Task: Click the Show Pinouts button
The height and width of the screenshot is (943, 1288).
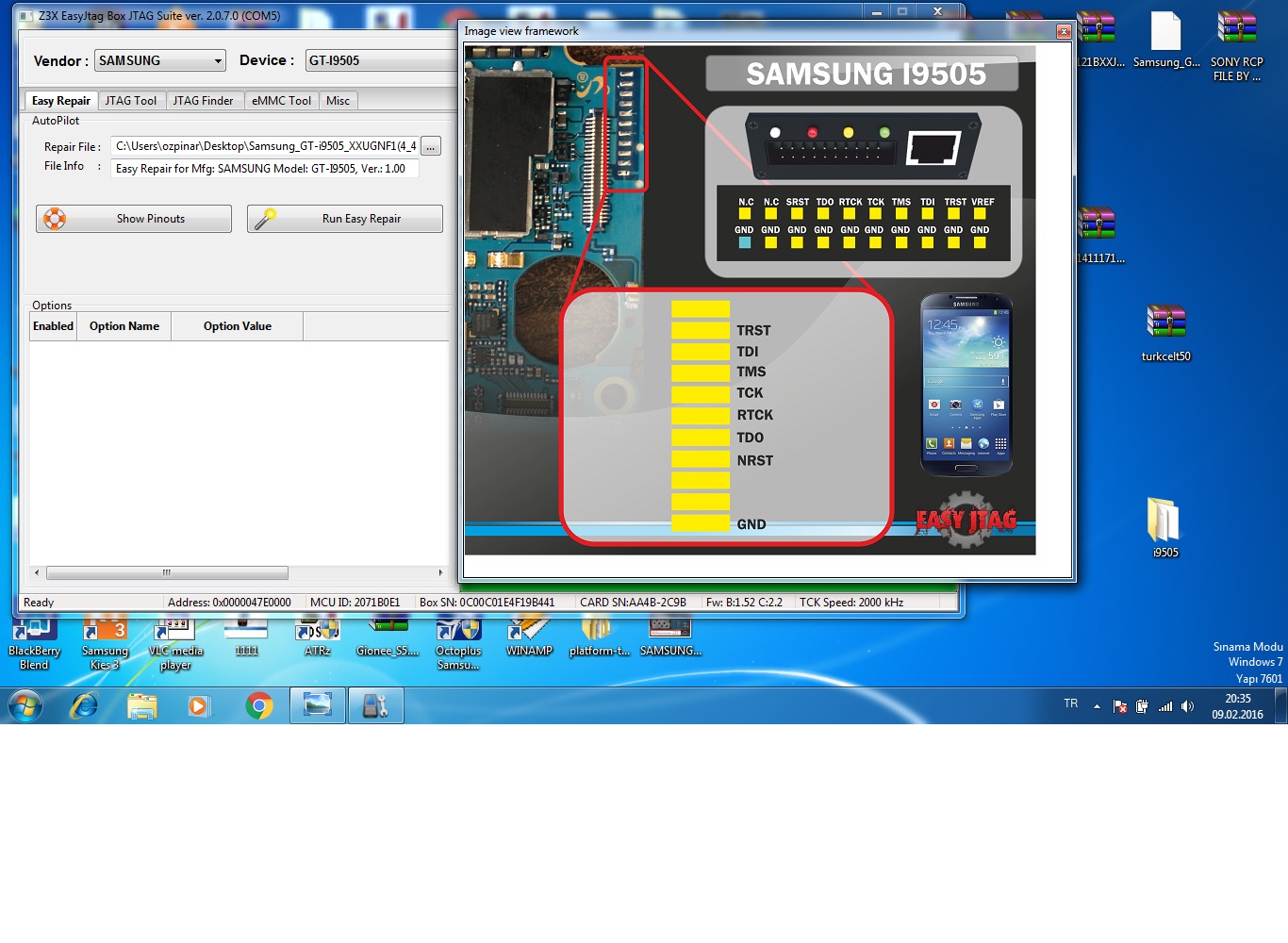Action: pyautogui.click(x=134, y=219)
